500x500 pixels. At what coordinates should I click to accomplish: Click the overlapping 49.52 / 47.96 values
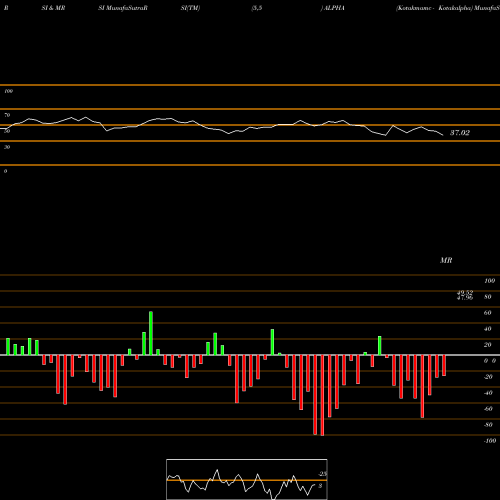(x=465, y=295)
